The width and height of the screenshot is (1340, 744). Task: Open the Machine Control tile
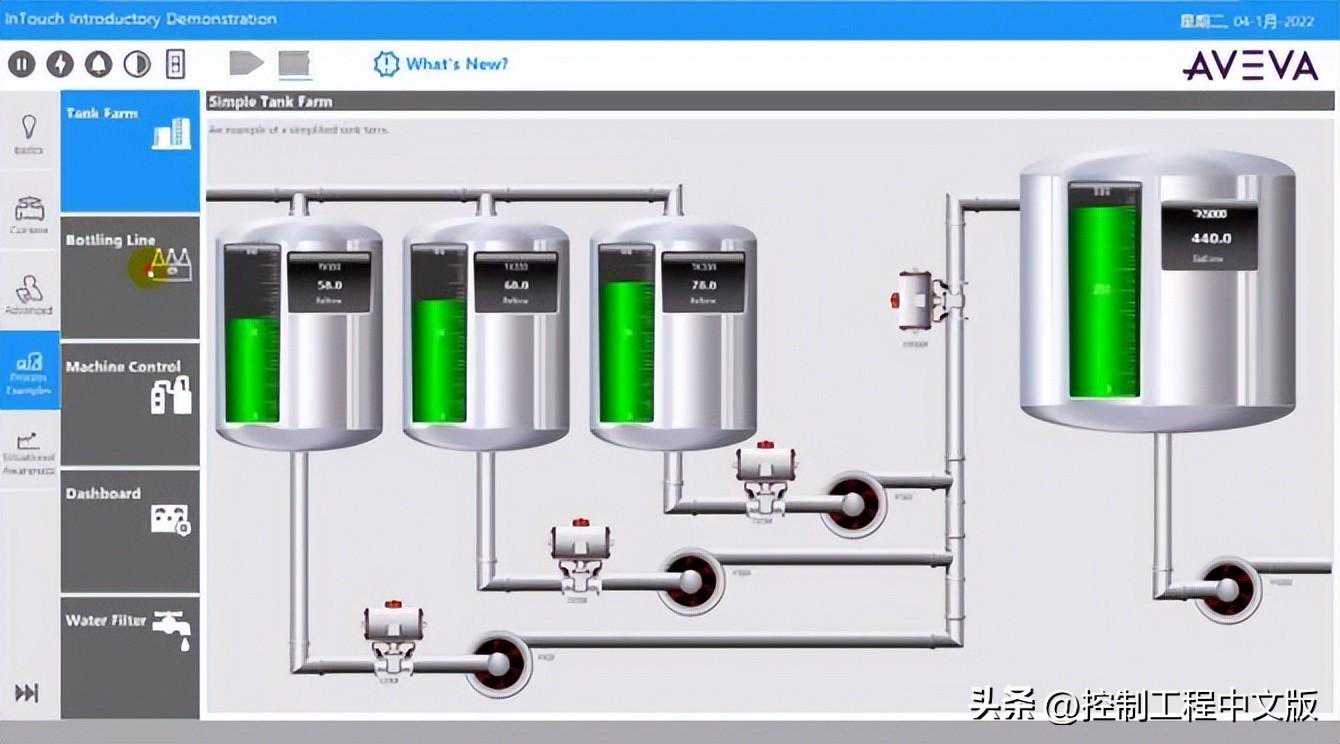[130, 404]
